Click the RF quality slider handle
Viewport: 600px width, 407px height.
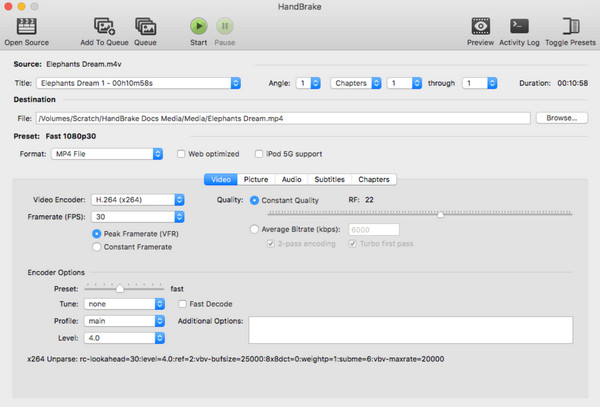point(440,214)
